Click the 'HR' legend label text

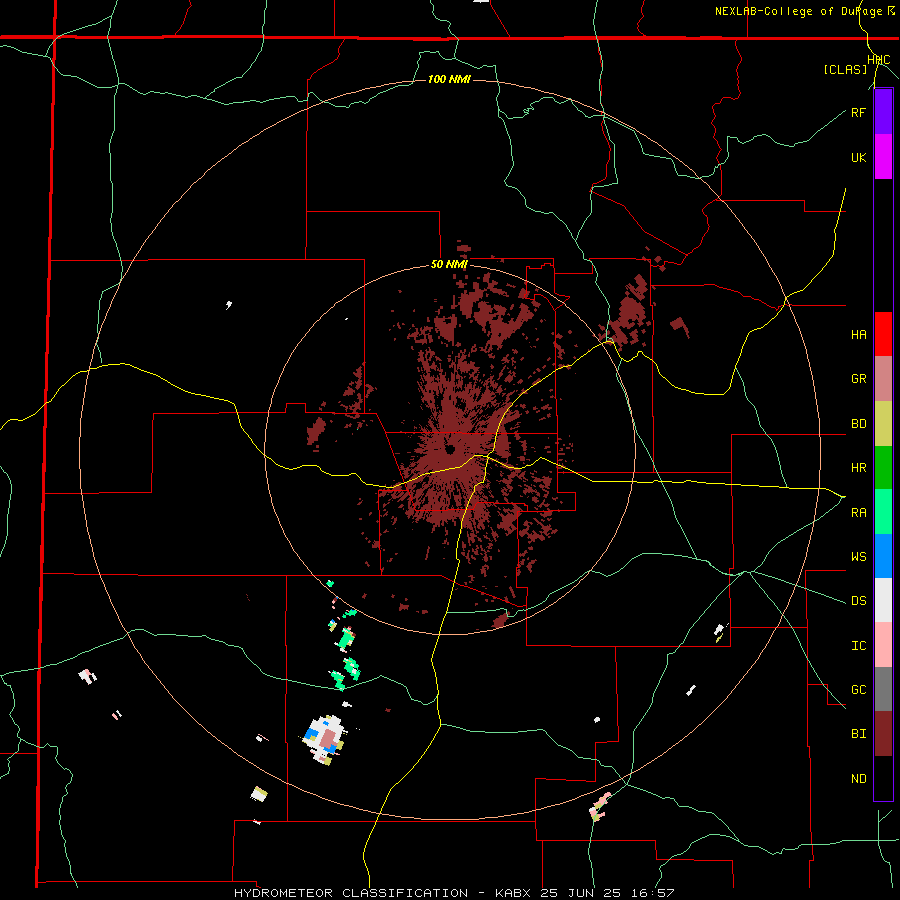pyautogui.click(x=858, y=468)
